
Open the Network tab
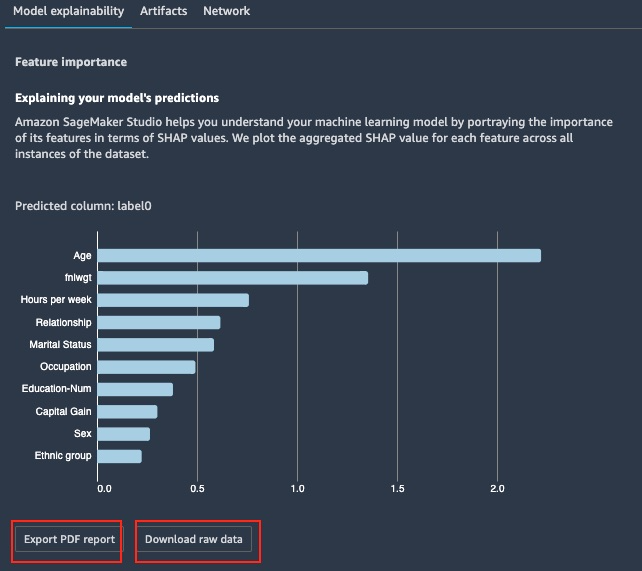click(x=226, y=11)
